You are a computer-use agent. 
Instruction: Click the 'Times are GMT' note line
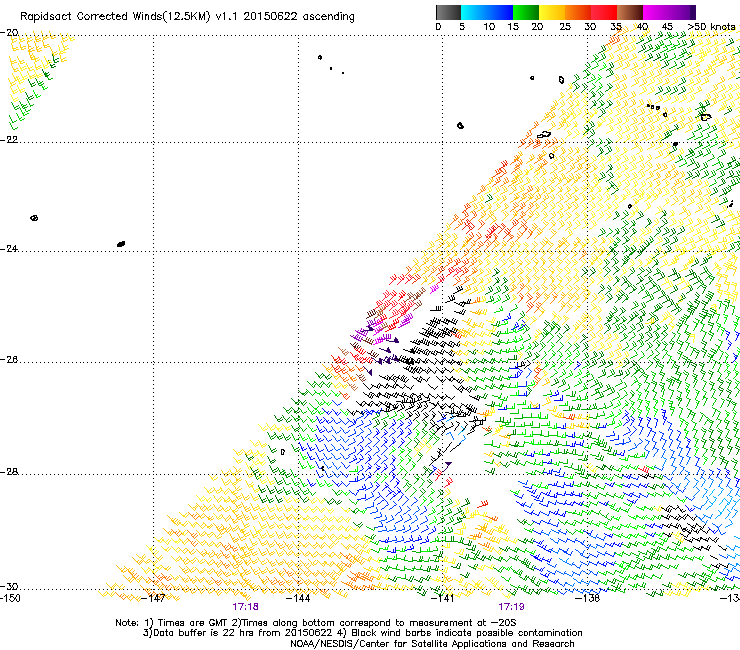pyautogui.click(x=316, y=623)
